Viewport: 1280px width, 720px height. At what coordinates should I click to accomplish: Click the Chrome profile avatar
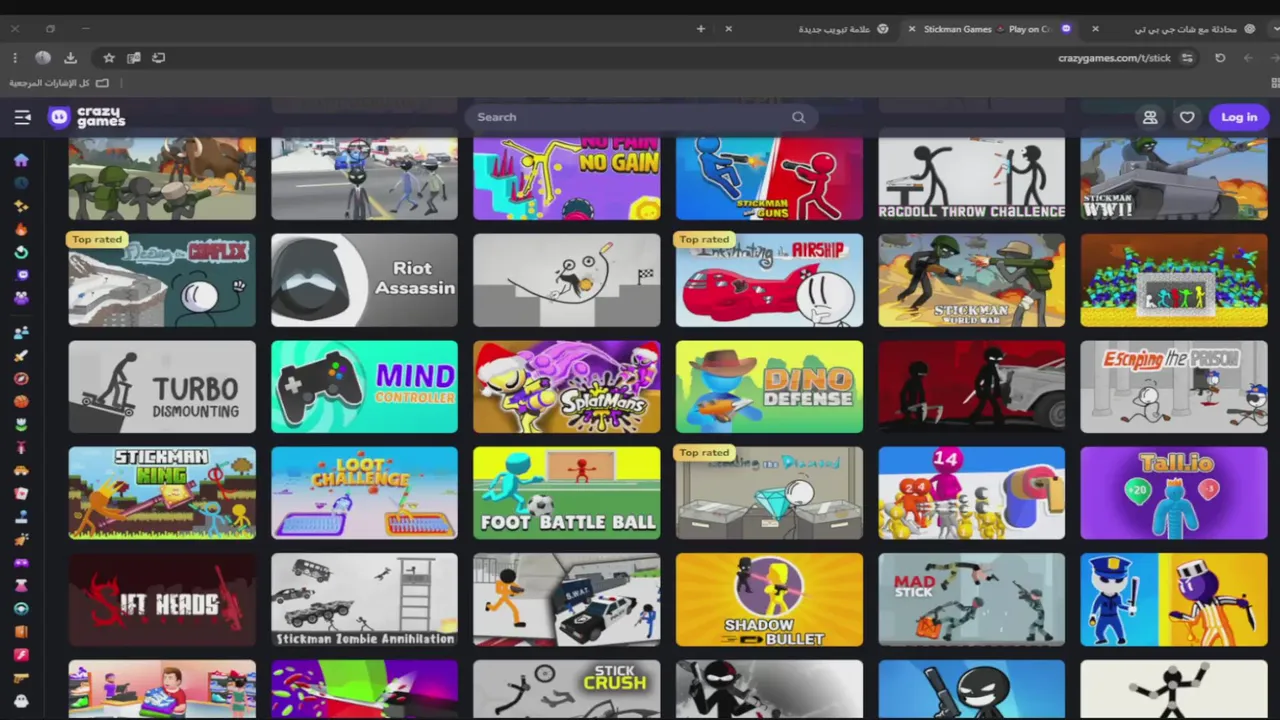pyautogui.click(x=42, y=58)
